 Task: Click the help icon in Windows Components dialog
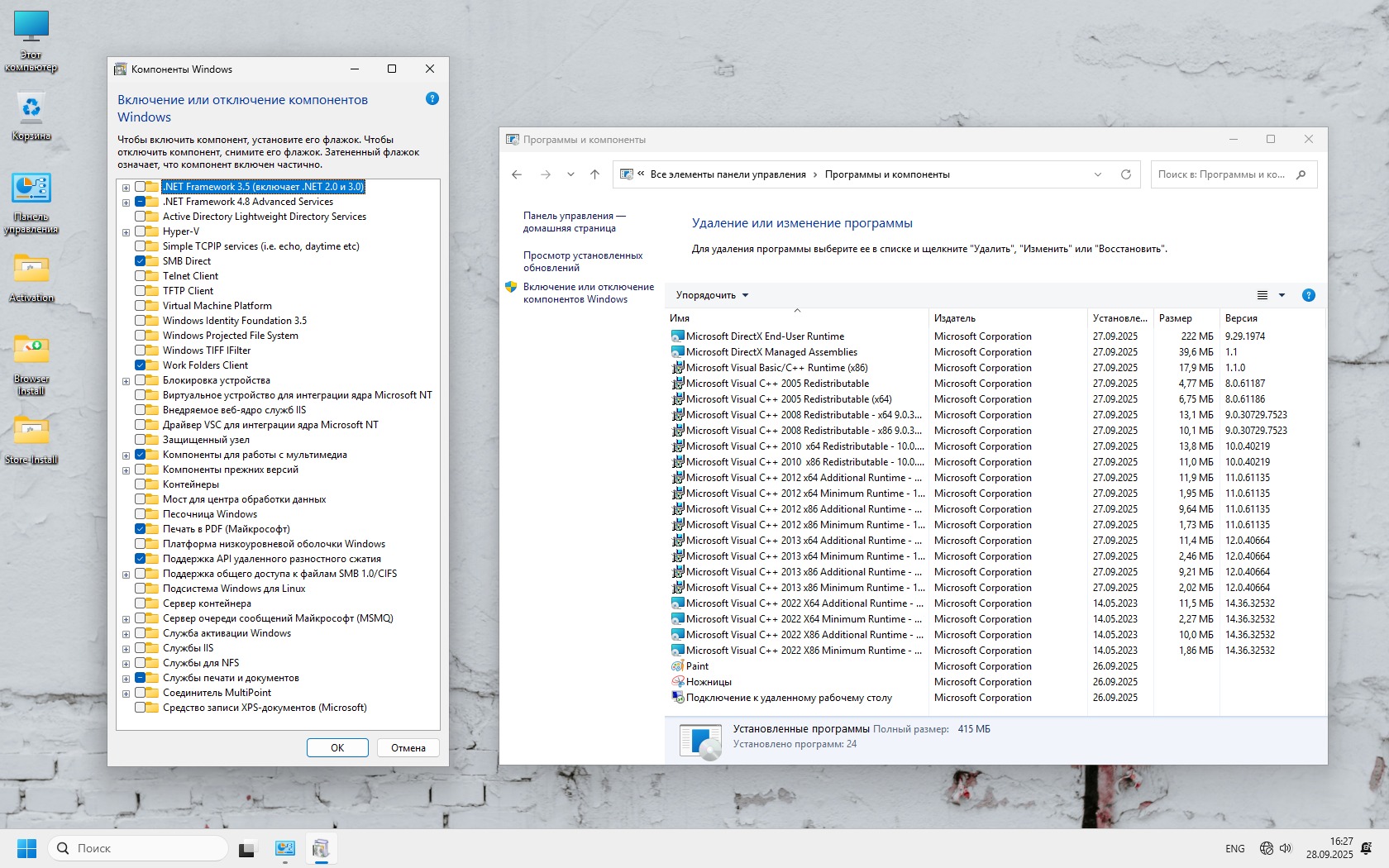432,98
